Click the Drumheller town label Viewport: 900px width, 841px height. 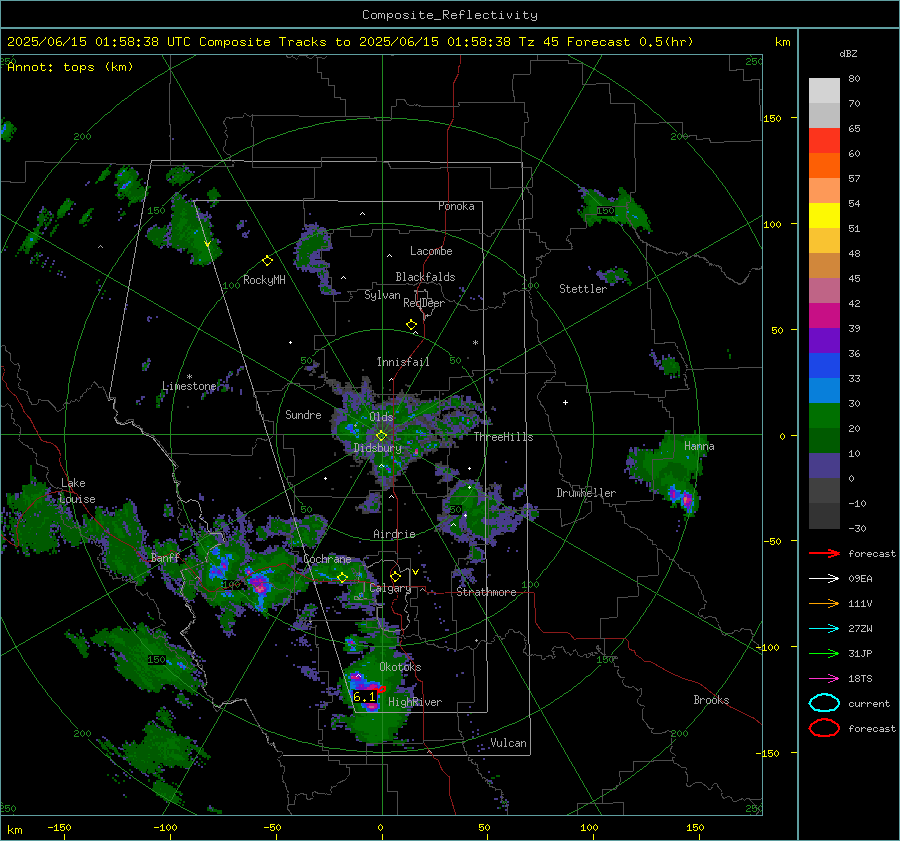586,493
